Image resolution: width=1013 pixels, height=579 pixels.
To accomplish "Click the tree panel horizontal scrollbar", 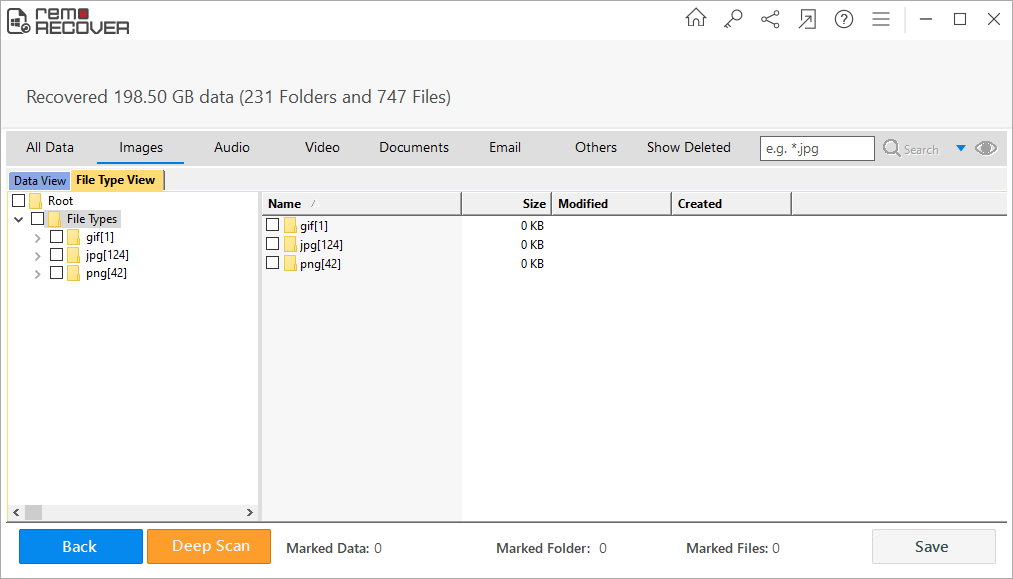I will coord(132,512).
